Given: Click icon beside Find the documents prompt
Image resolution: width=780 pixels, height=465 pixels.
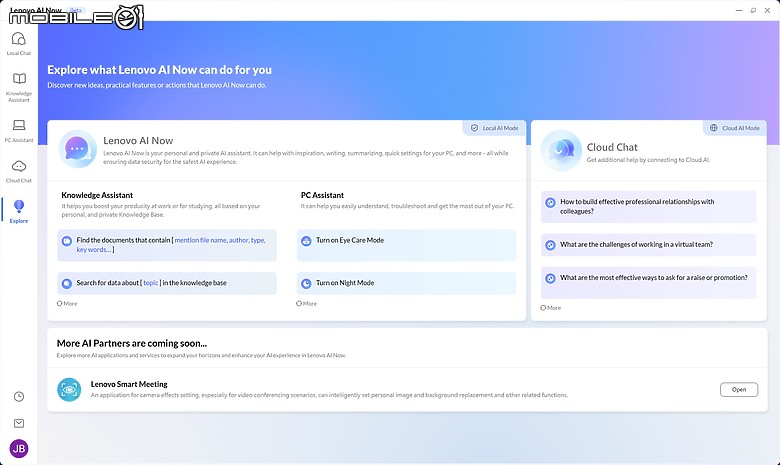Looking at the screenshot, I should pos(67,241).
